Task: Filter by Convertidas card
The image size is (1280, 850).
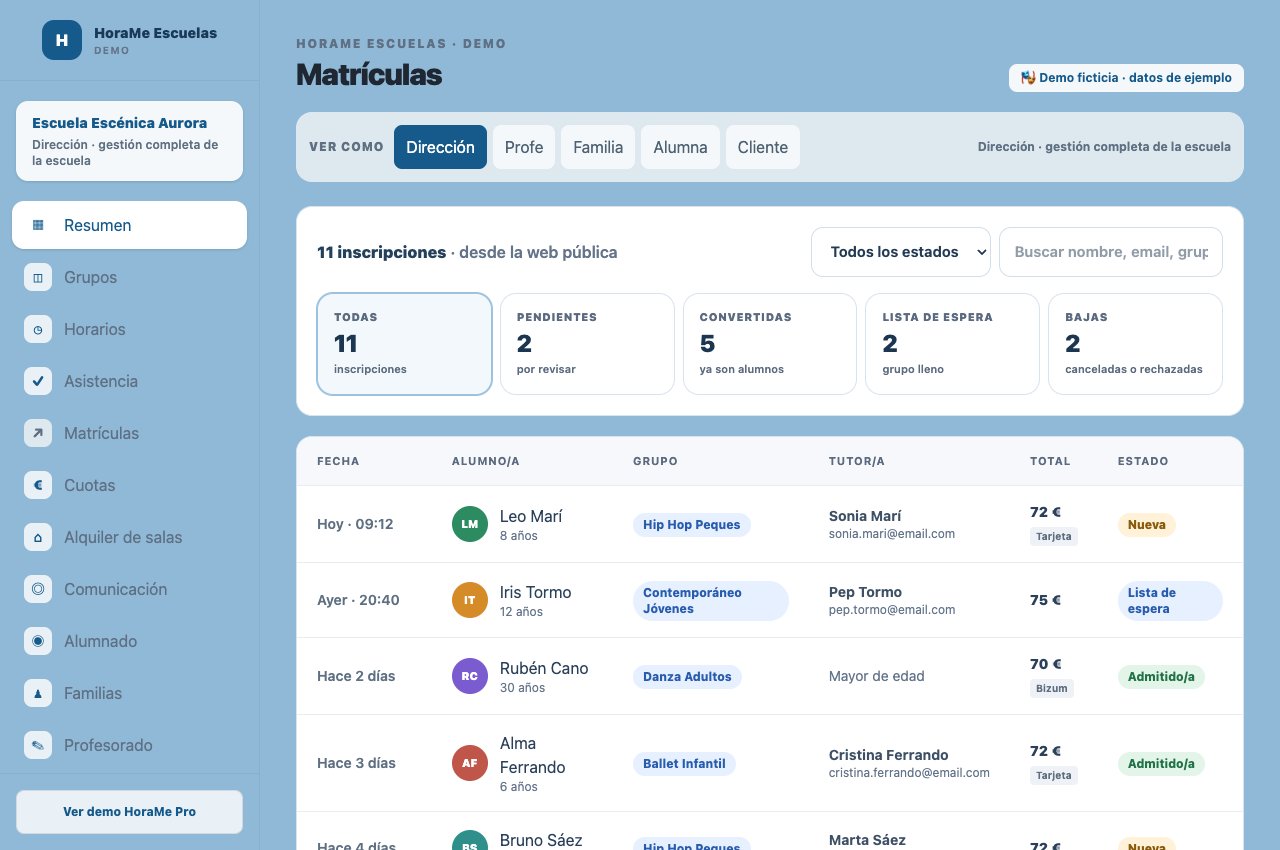Action: point(770,344)
